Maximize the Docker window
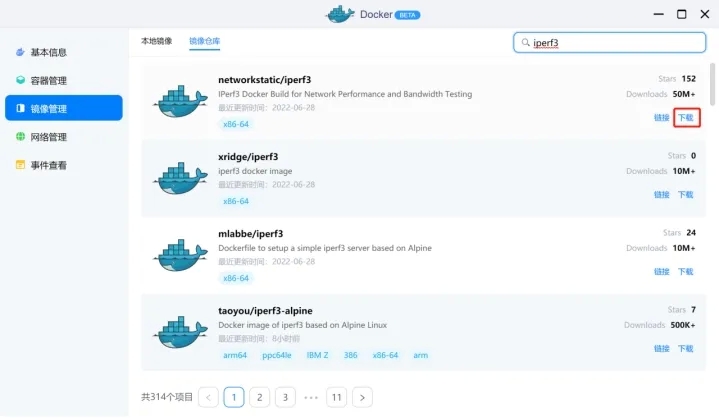719x418 pixels. [x=682, y=14]
